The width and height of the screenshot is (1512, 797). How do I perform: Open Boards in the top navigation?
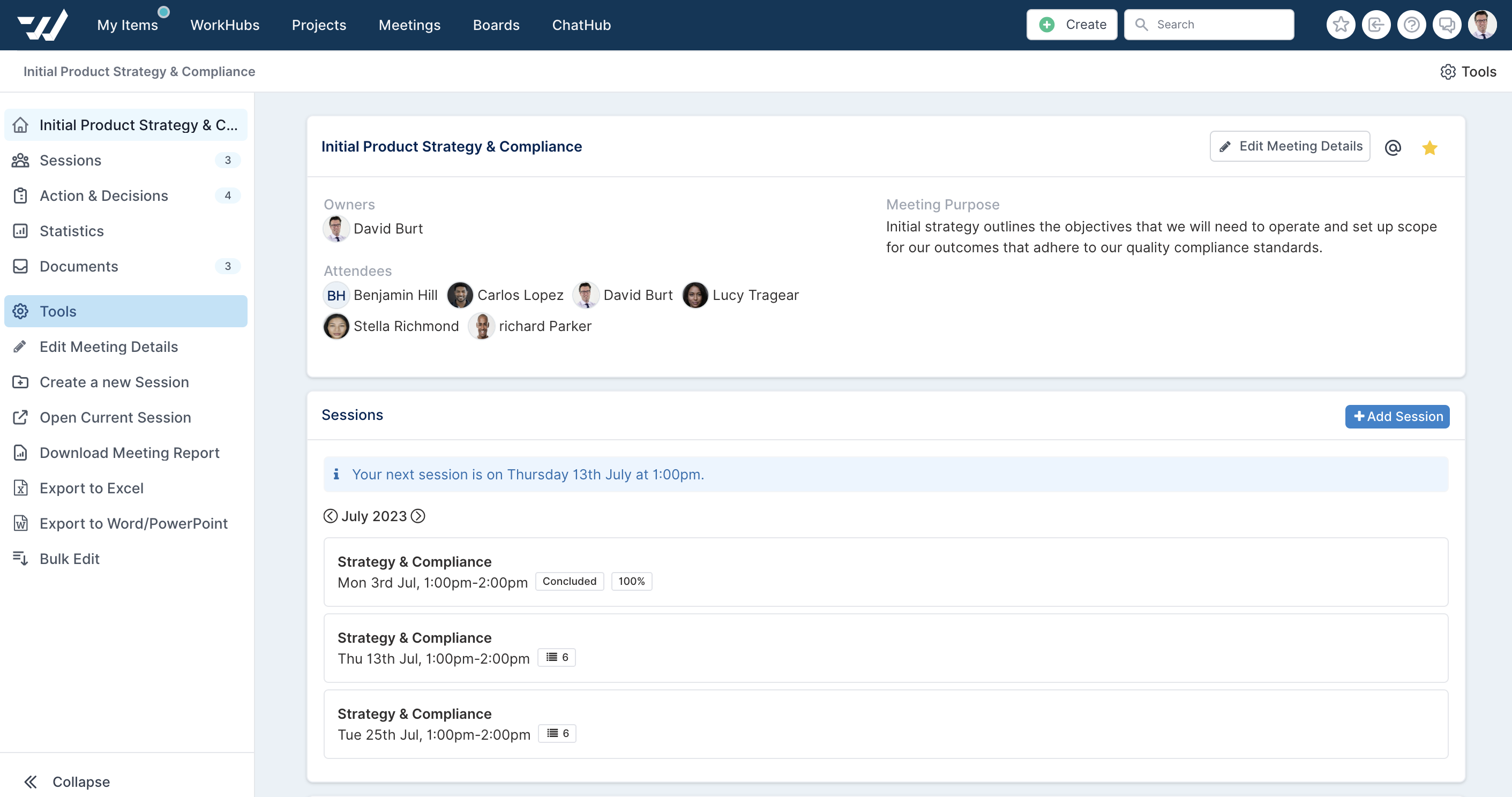[x=496, y=25]
